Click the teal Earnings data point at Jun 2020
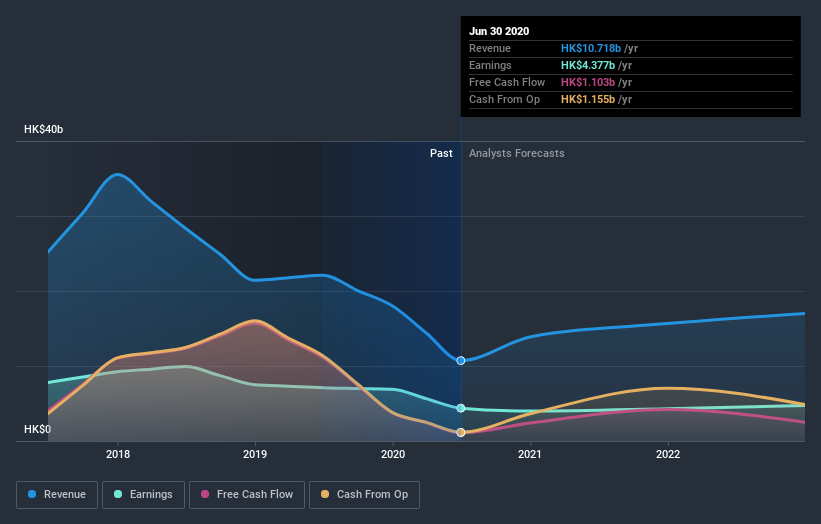821x524 pixels. (461, 408)
